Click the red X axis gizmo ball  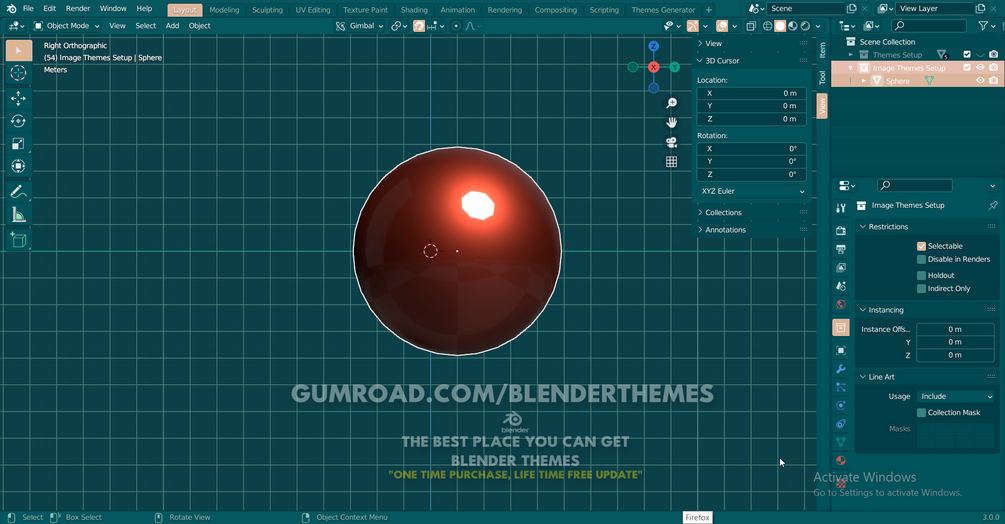(654, 67)
